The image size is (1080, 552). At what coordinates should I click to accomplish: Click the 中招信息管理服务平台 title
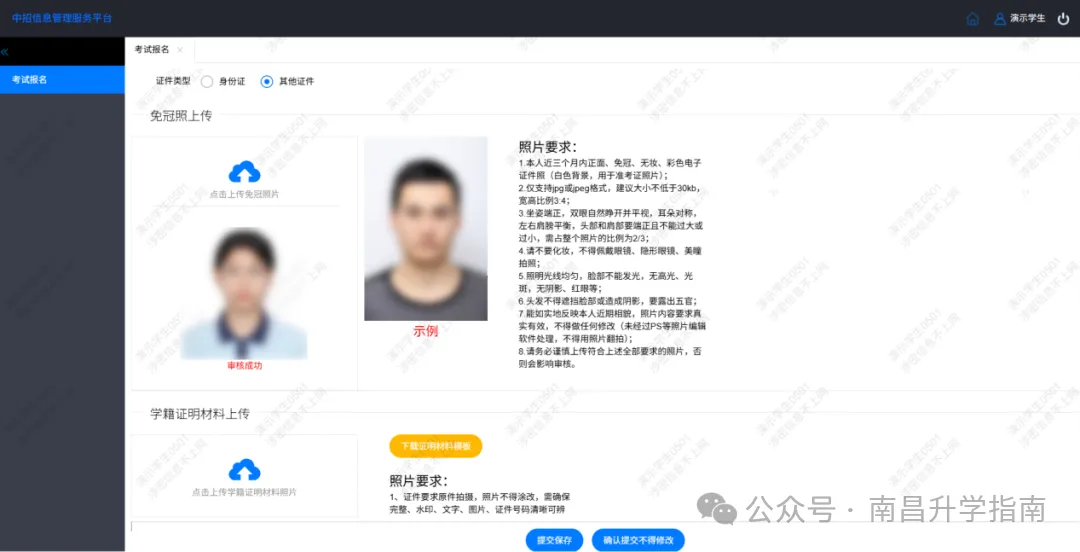point(62,18)
